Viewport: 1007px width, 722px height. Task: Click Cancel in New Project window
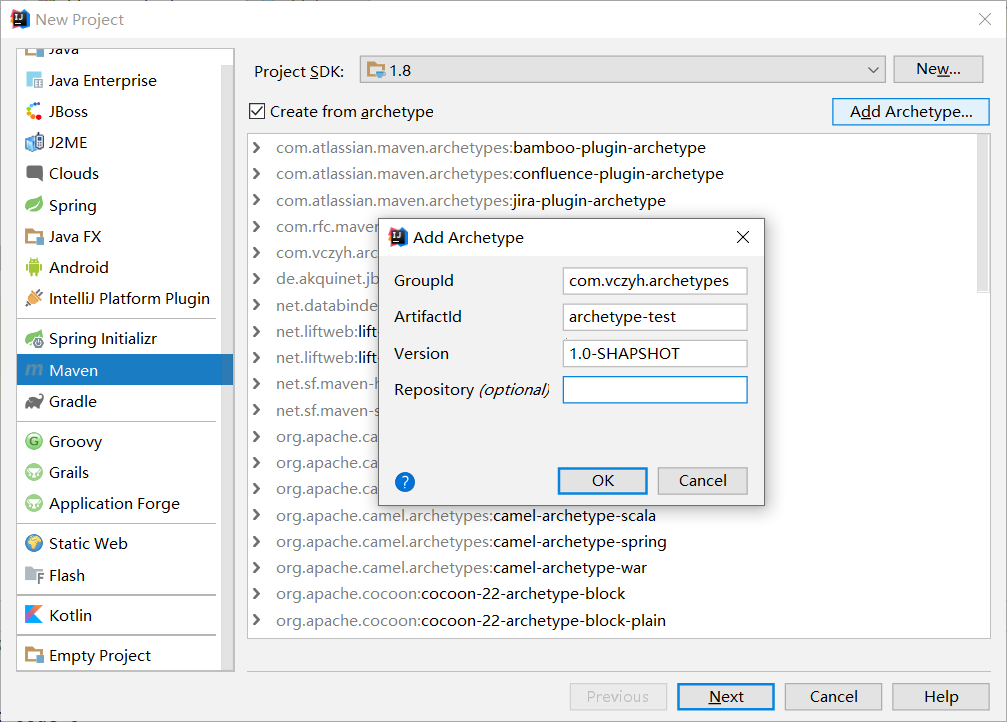click(833, 696)
